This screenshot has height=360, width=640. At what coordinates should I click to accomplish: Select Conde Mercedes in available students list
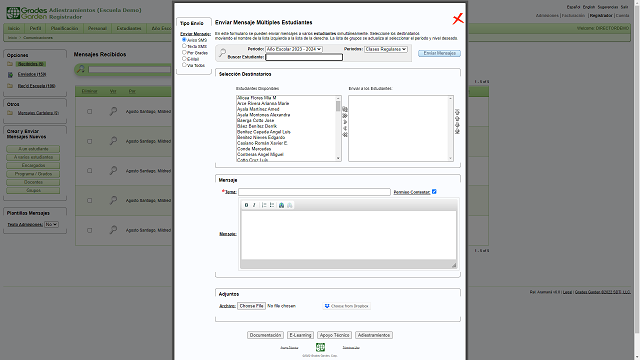[x=254, y=149]
